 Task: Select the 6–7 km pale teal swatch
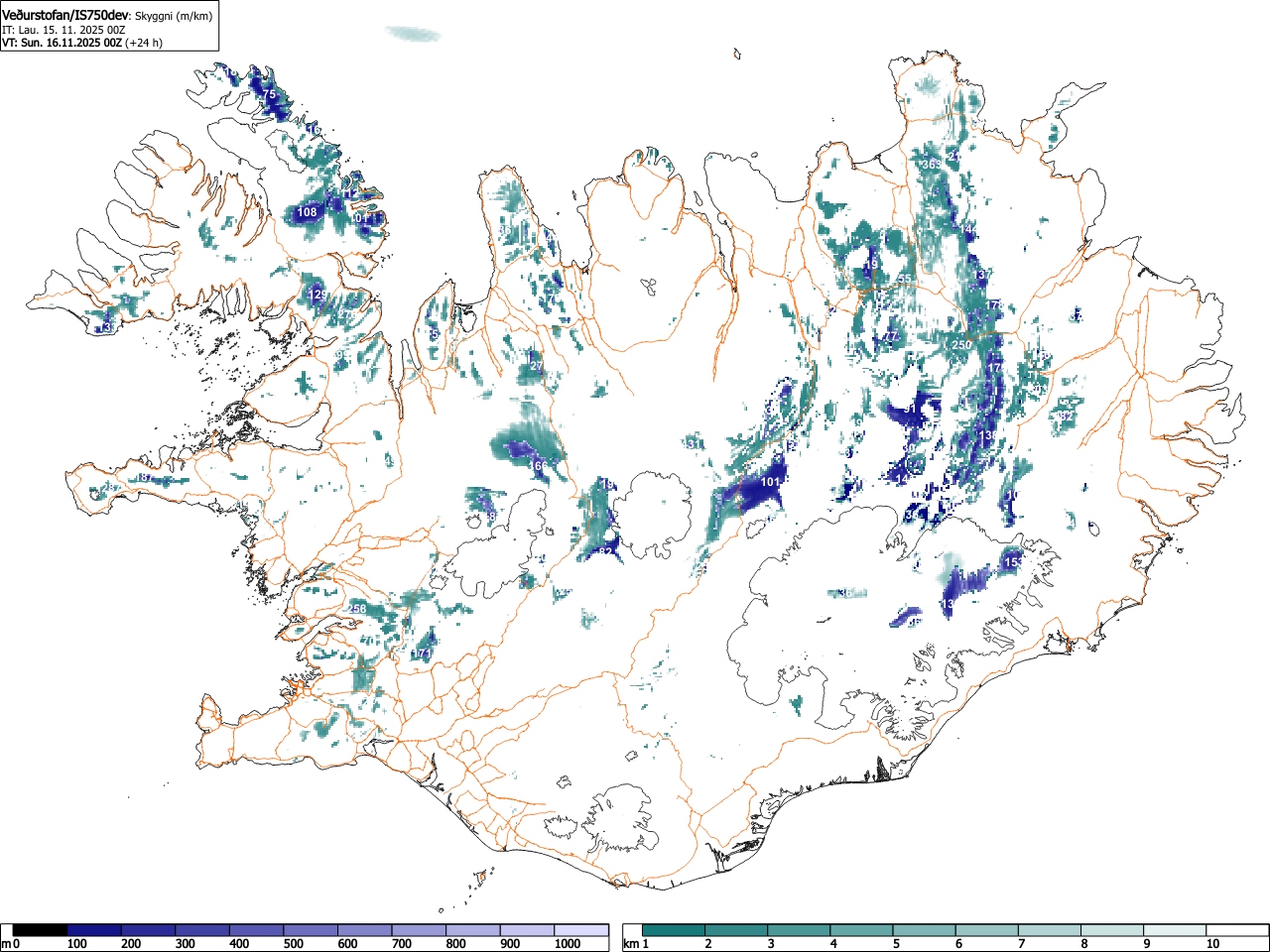[x=987, y=930]
